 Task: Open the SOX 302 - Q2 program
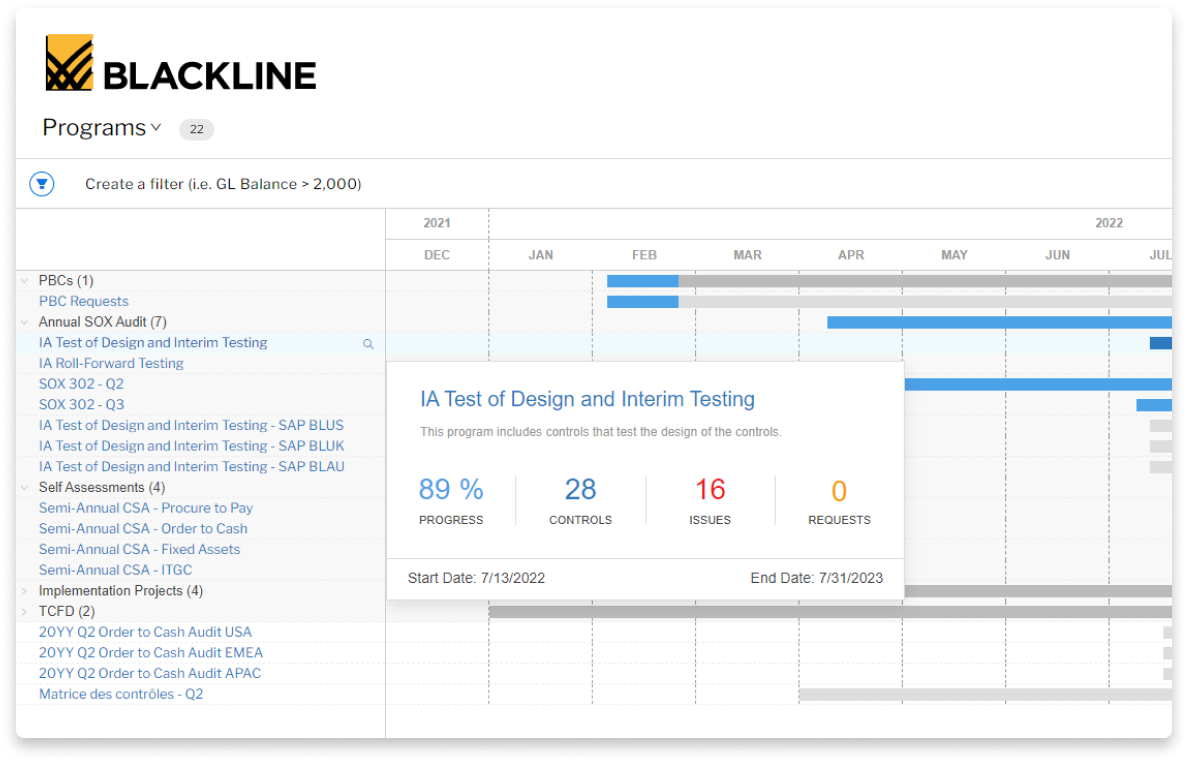pyautogui.click(x=81, y=384)
